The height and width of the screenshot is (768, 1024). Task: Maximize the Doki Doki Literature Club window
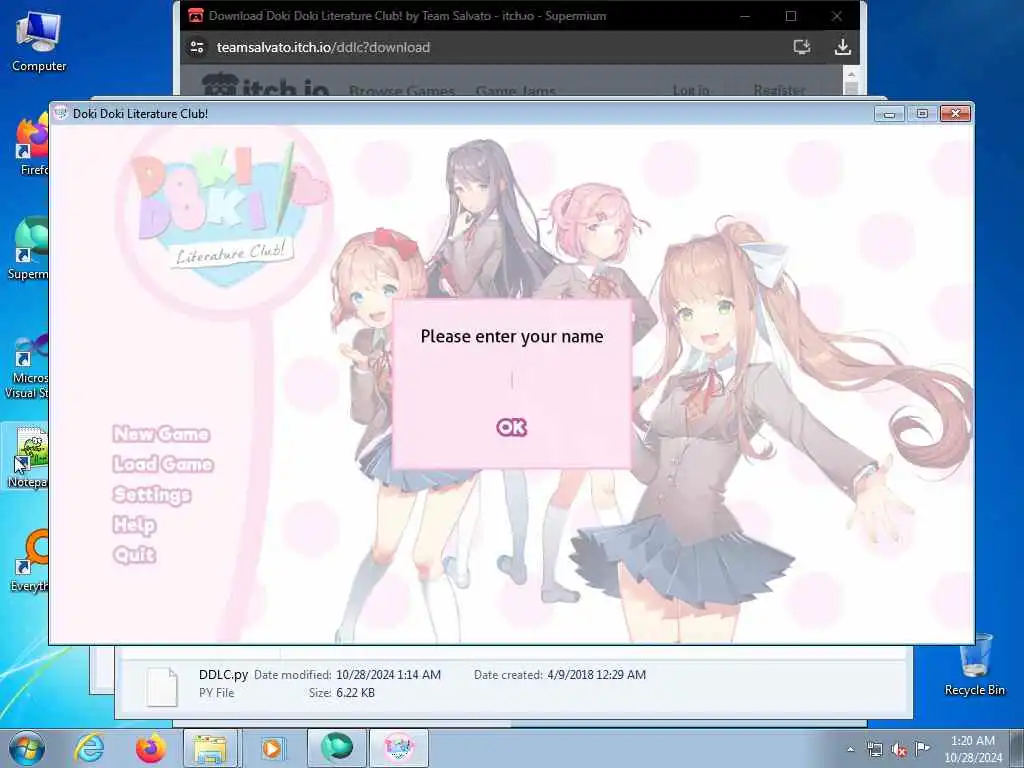922,114
